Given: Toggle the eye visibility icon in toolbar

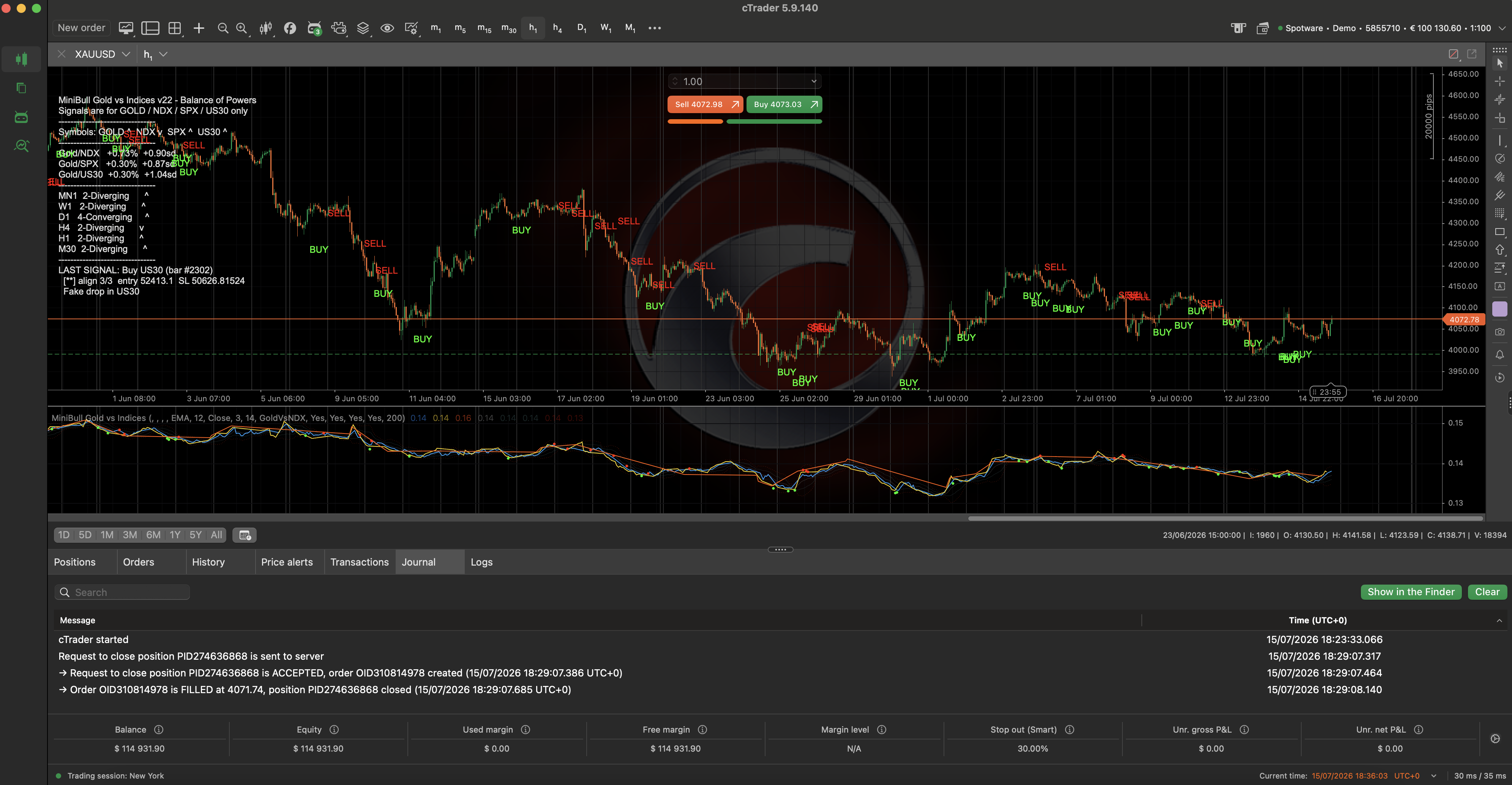Looking at the screenshot, I should 387,28.
